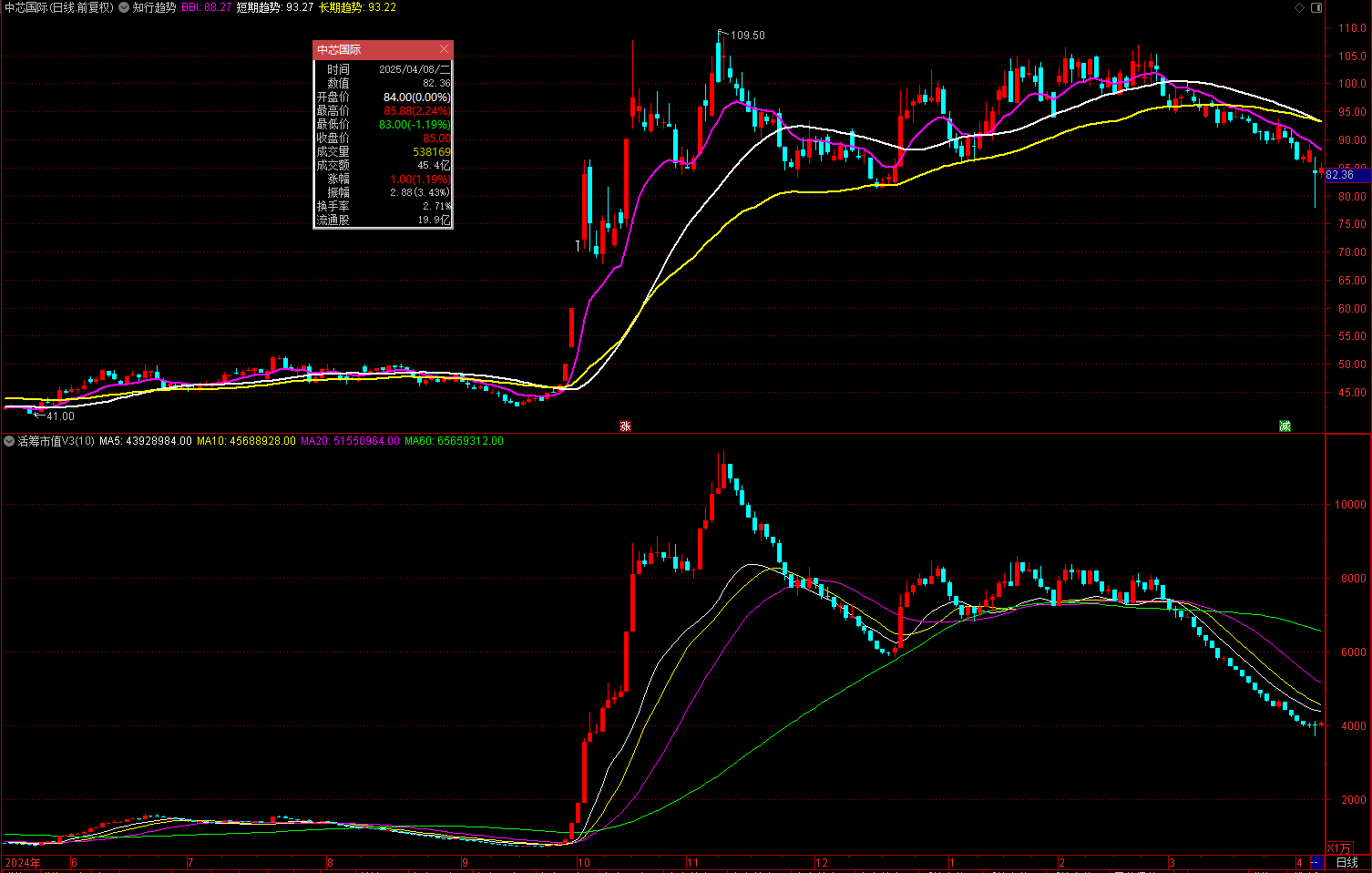The width and height of the screenshot is (1372, 873).
Task: Click the 中芯国际(日线.前复权) chart title
Action: [58, 7]
